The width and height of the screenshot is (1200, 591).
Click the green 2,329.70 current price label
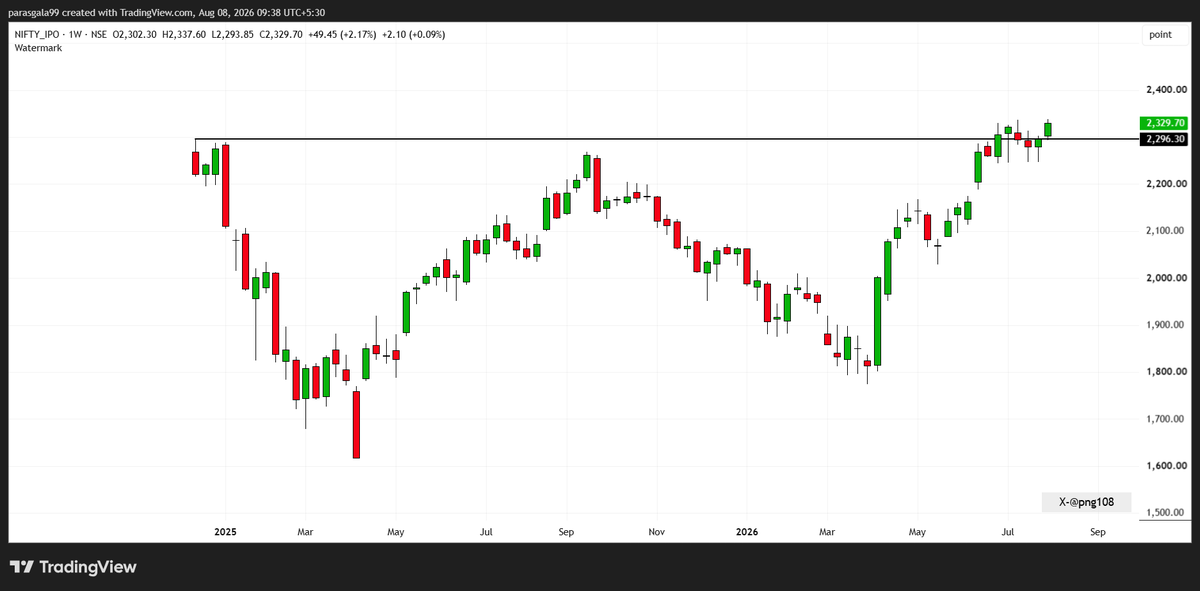tap(1163, 123)
